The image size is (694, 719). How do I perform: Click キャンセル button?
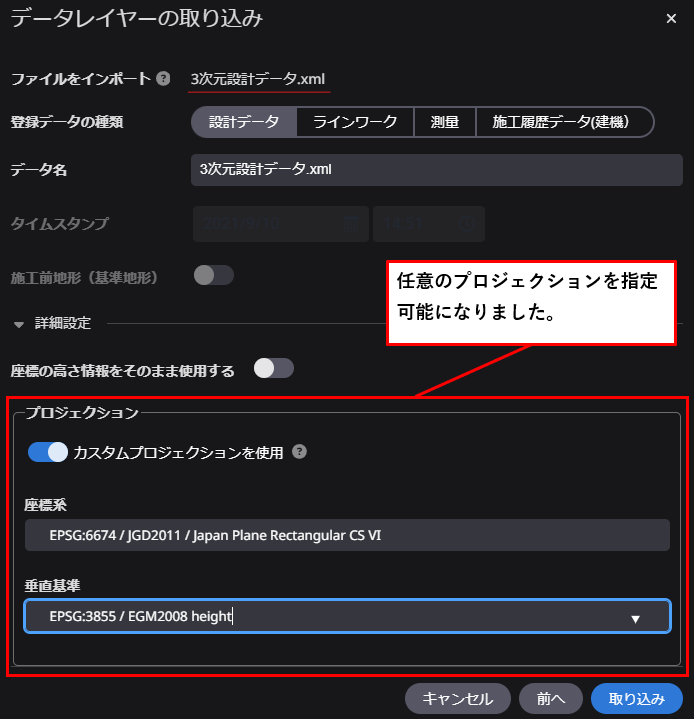point(458,699)
